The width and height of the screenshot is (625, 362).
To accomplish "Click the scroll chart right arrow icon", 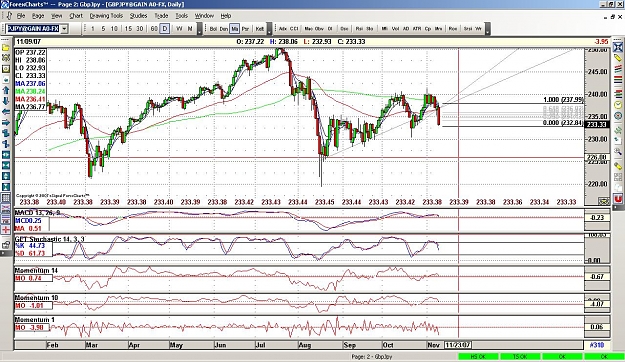I will [6, 123].
